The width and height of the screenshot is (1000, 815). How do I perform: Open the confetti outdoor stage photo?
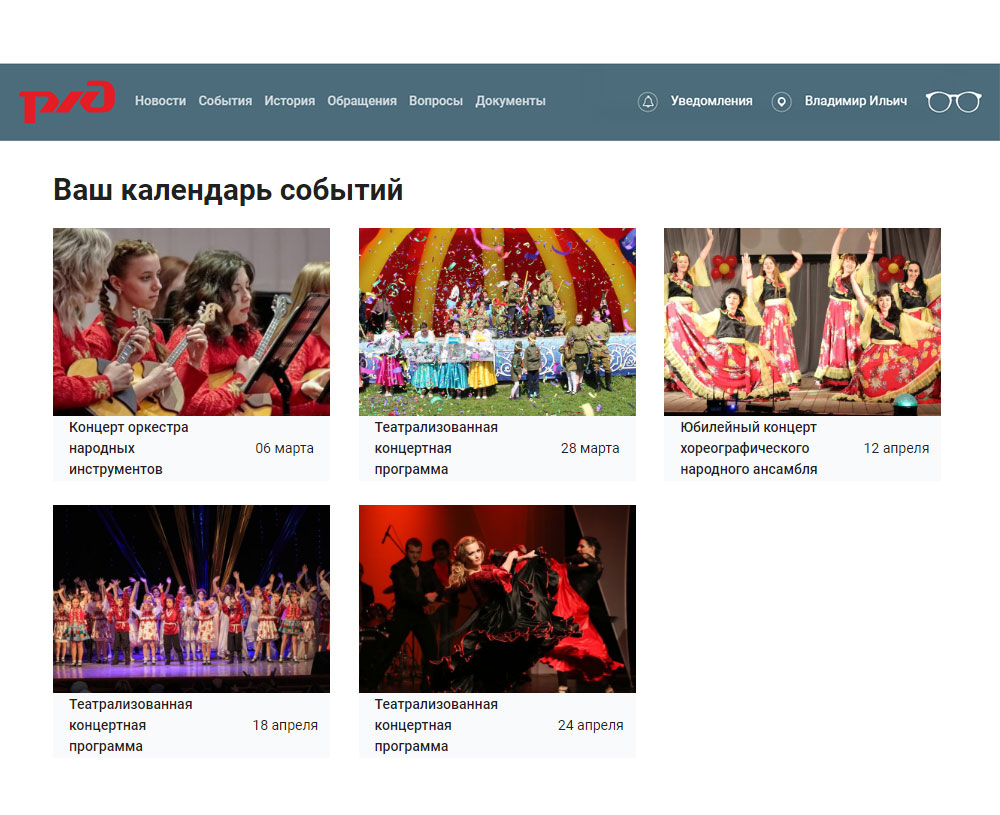tap(497, 321)
